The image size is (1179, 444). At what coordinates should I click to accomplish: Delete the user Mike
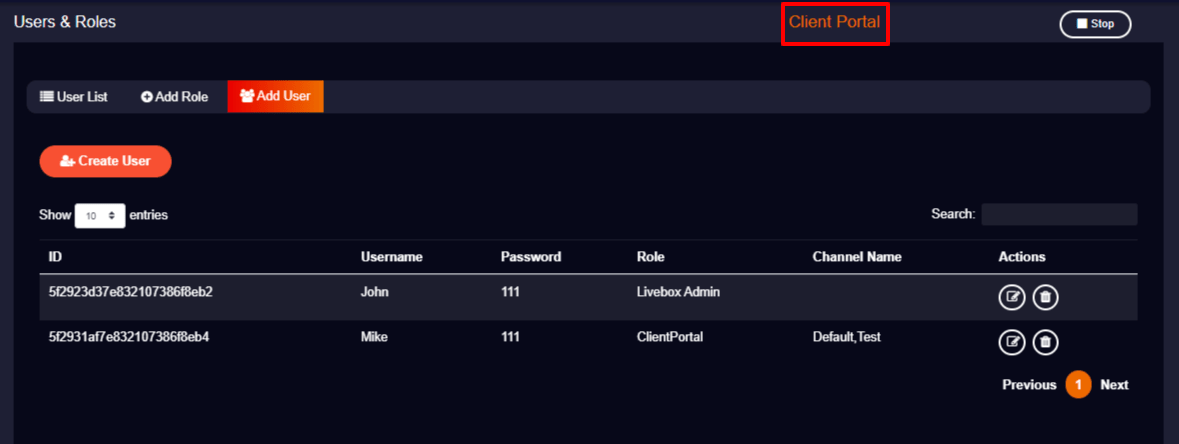(1045, 343)
